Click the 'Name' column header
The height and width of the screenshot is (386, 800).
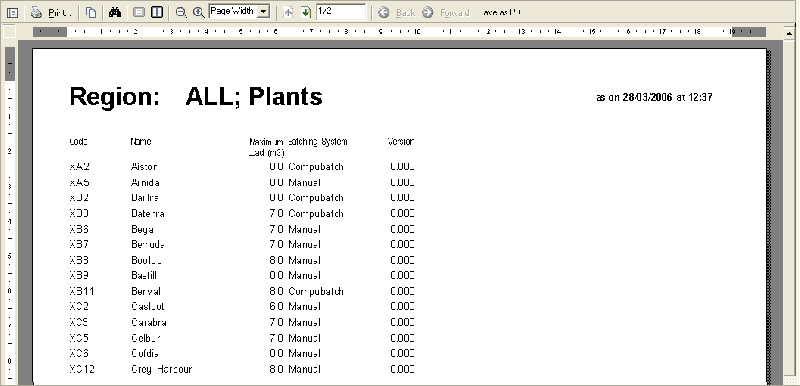tap(141, 142)
